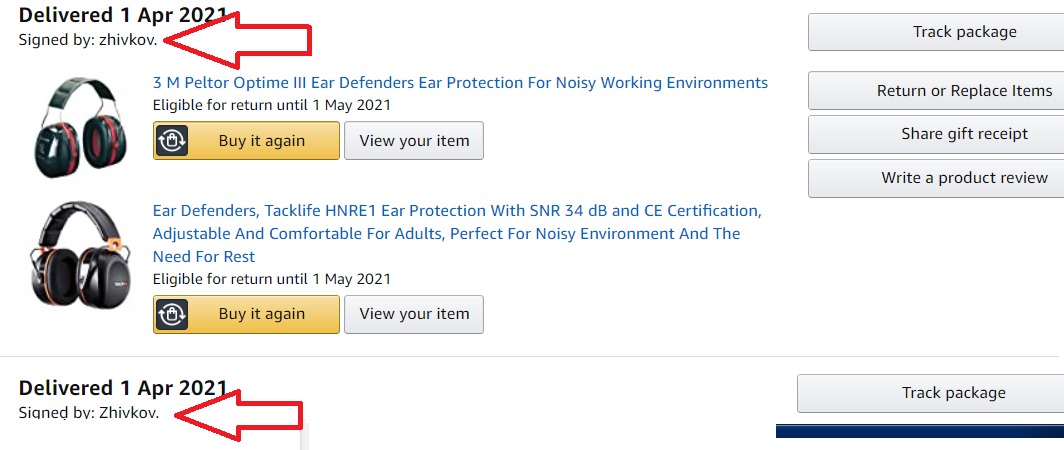Image resolution: width=1064 pixels, height=450 pixels.
Task: Open the 3M Peltor Optime III product link
Action: tap(460, 82)
